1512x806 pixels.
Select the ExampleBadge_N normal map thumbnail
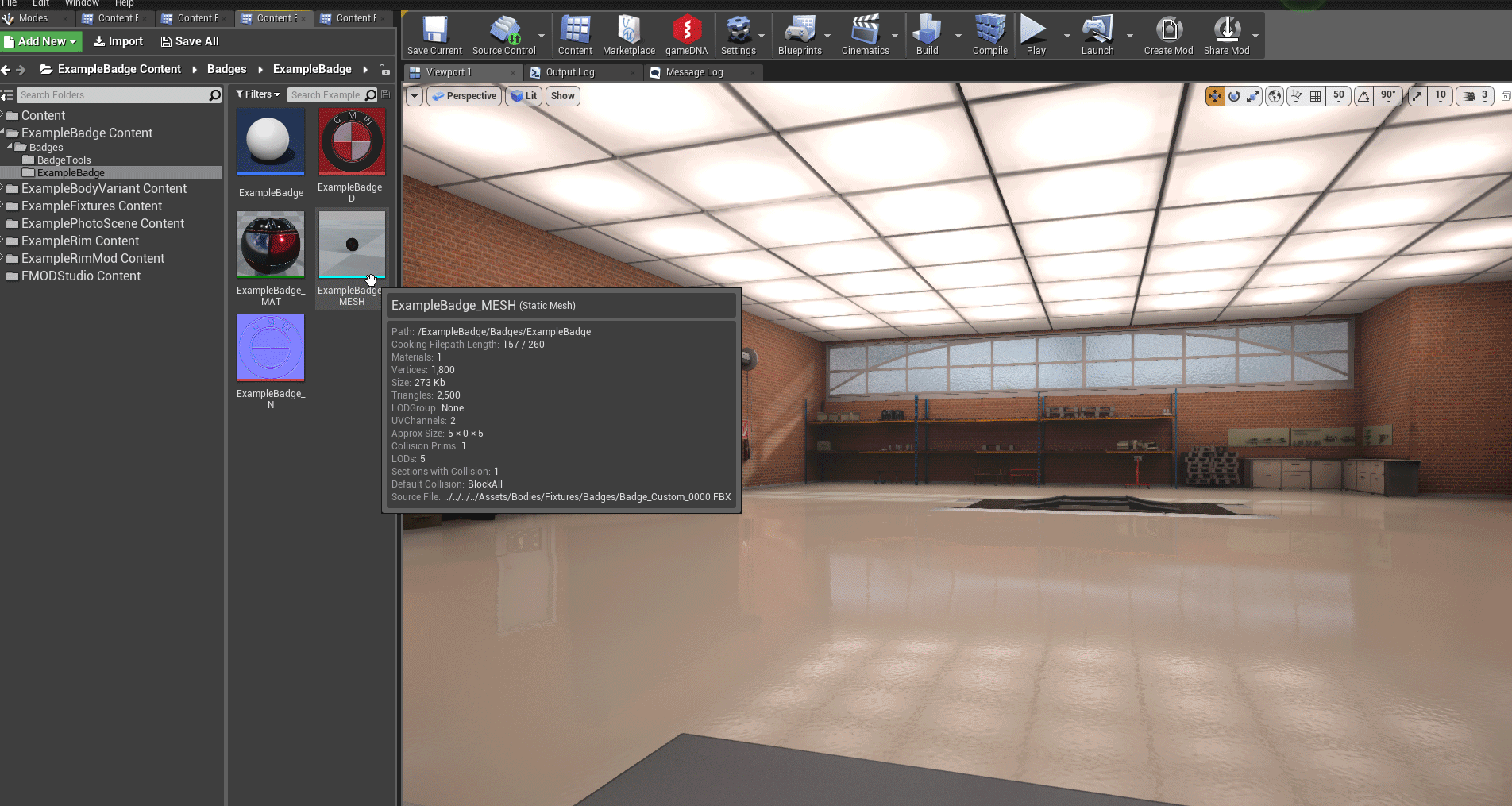click(271, 348)
